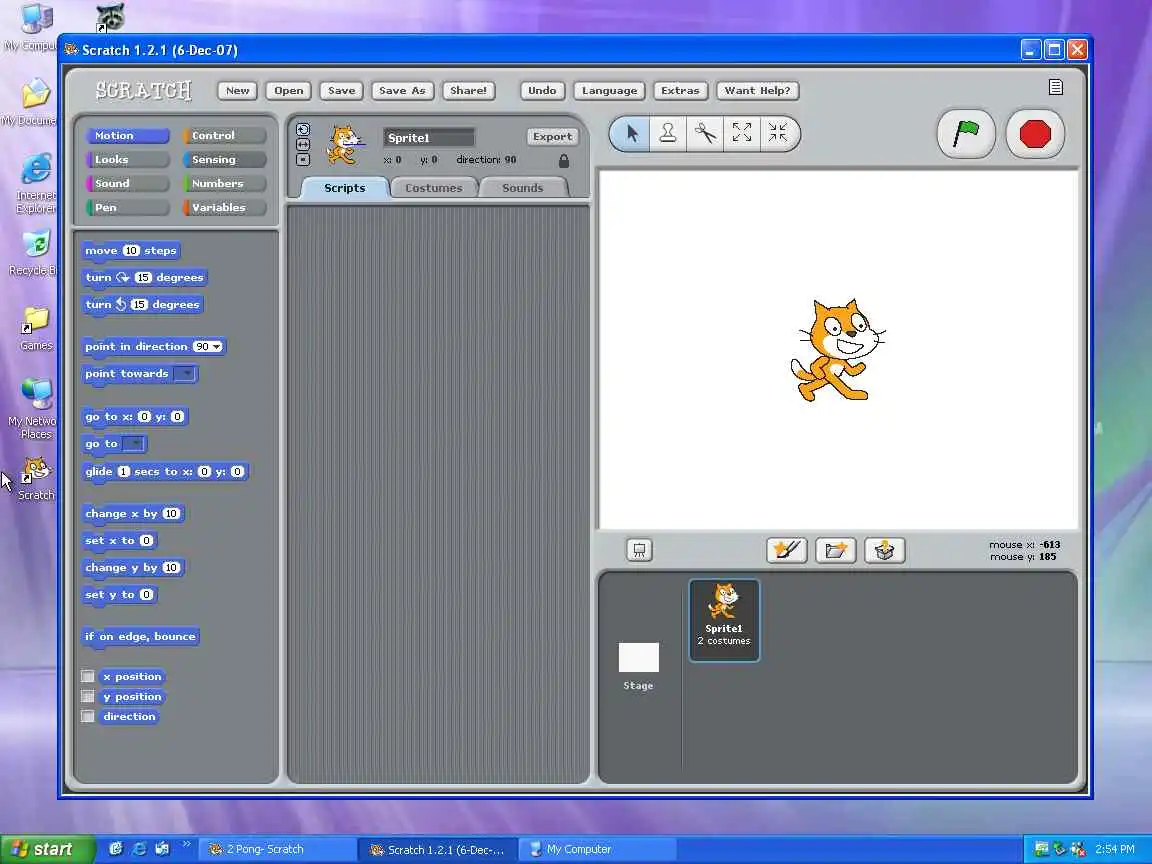The image size is (1152, 864).
Task: Click the sprite thumbnail beside name field
Action: [344, 145]
